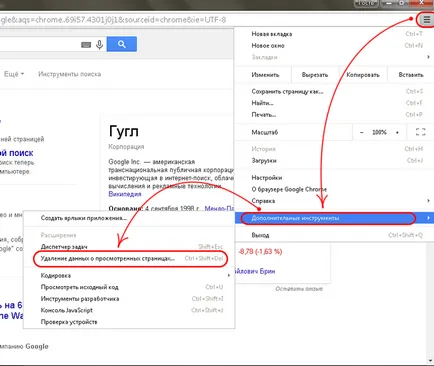The width and height of the screenshot is (434, 366).
Task: Click the 100% zoom level value
Action: tap(379, 132)
